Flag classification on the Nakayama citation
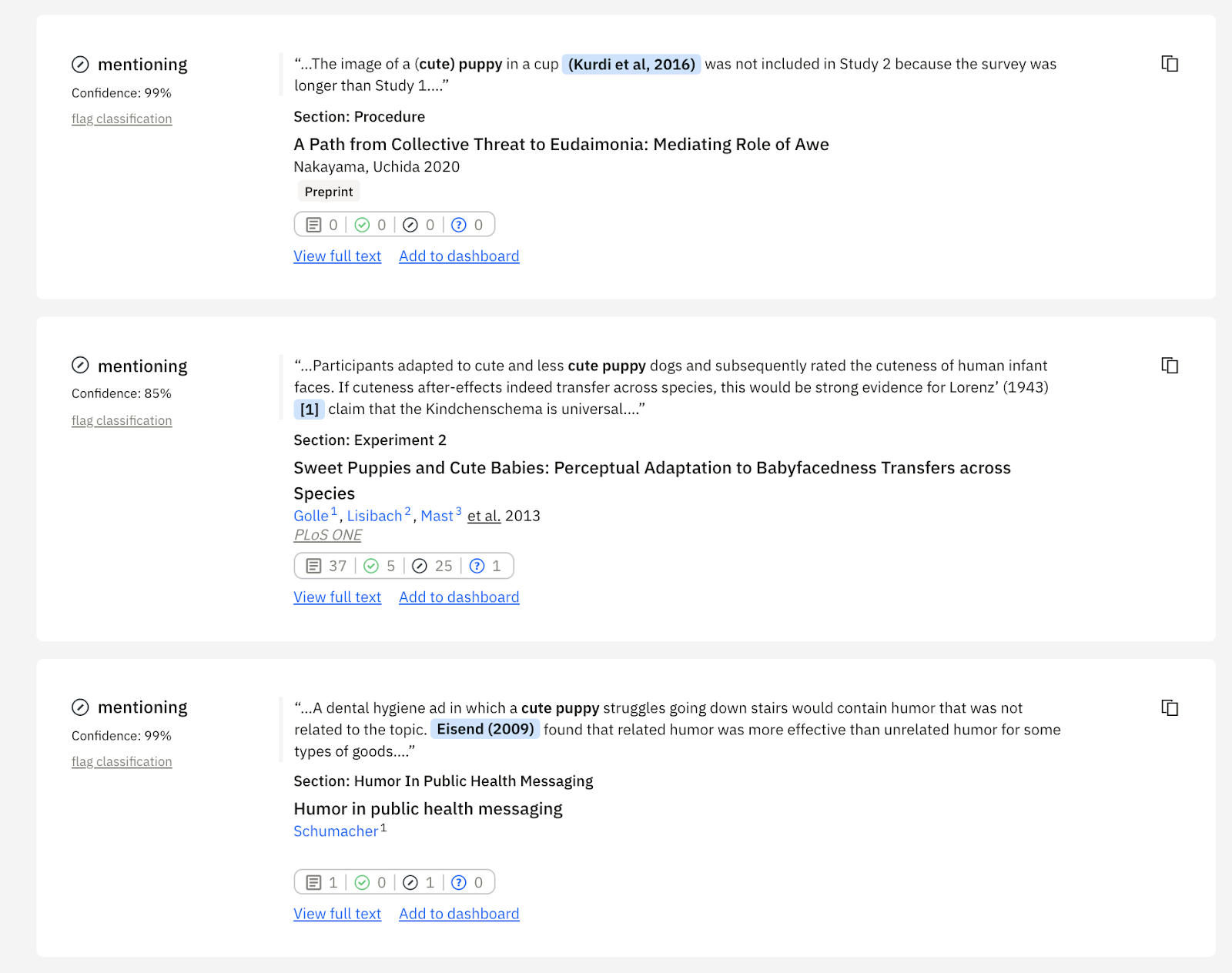The image size is (1232, 973). (x=122, y=119)
